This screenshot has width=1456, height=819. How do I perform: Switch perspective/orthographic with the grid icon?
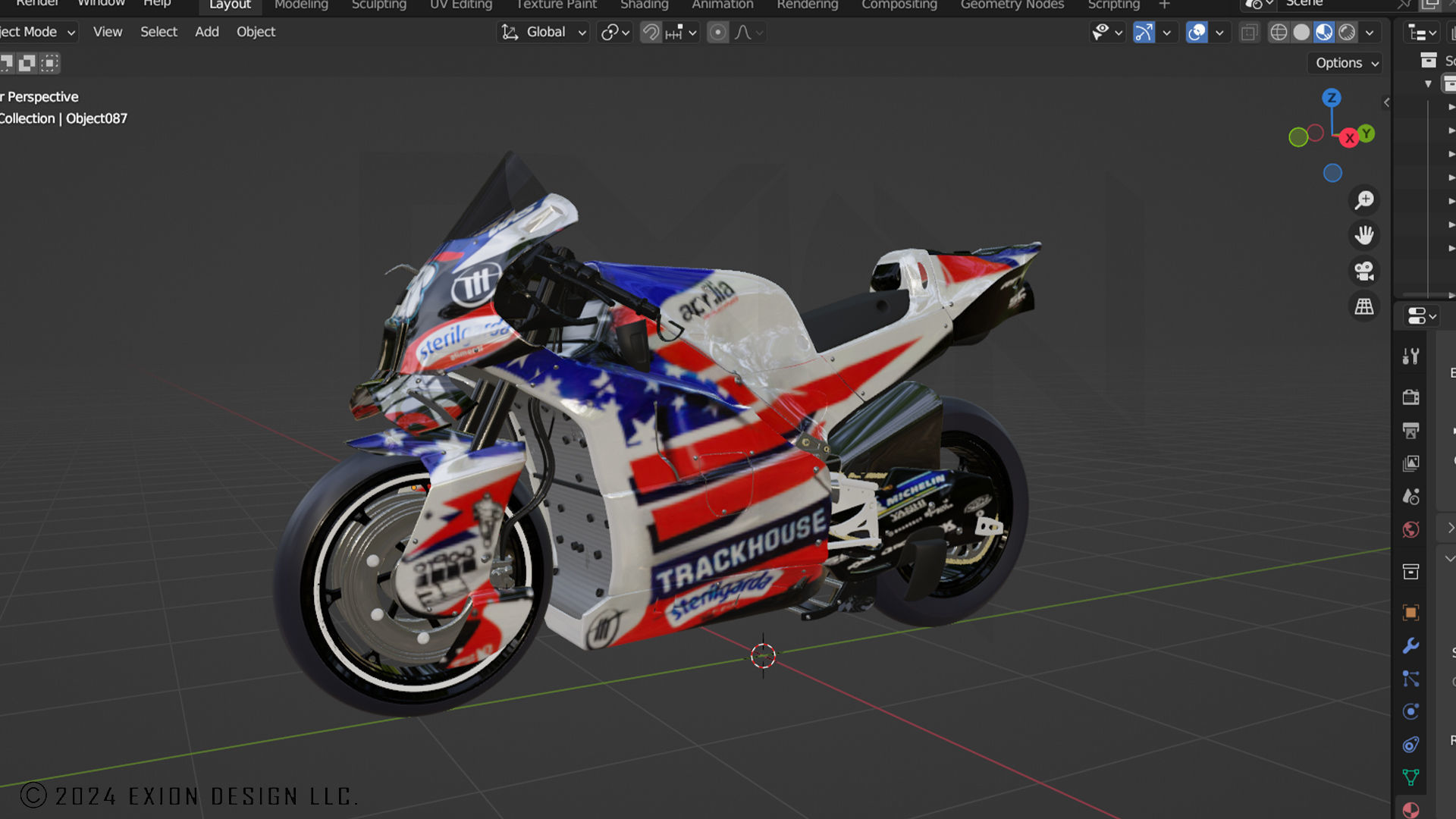pos(1364,306)
